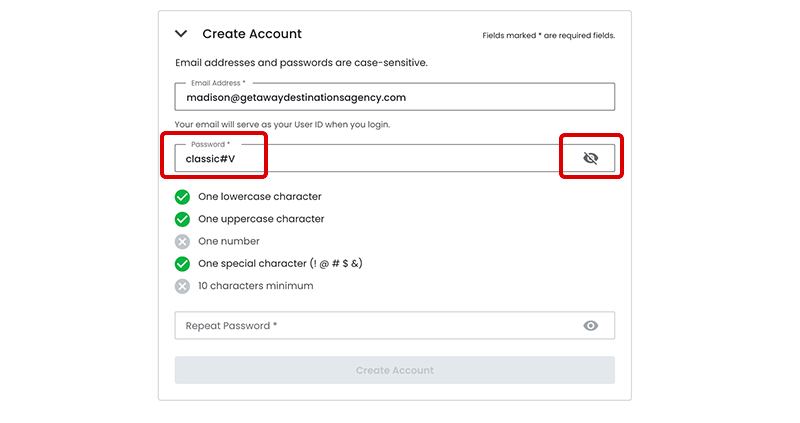Click the 'One lowercase character' requirement text
Screen dimensions: 800x423
pos(260,197)
